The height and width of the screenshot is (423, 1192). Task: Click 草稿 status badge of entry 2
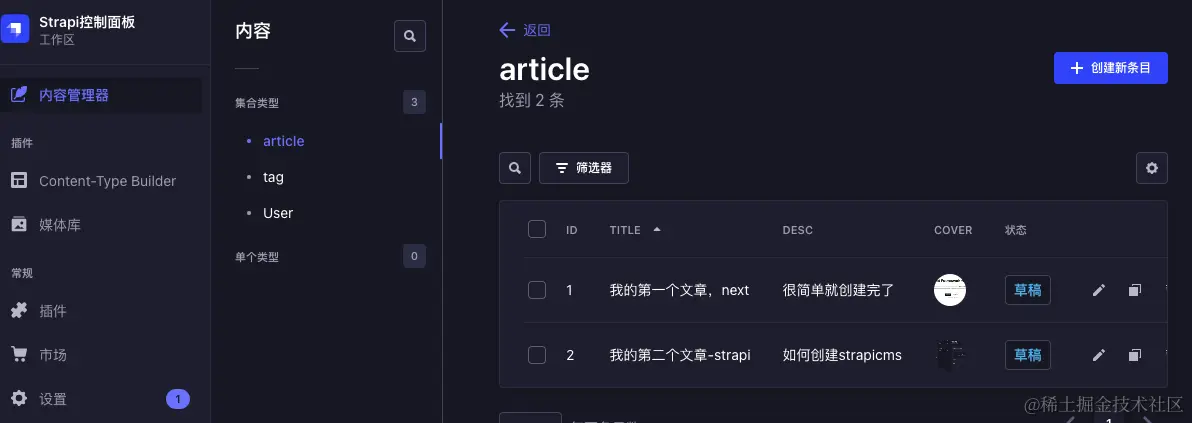tap(1028, 355)
